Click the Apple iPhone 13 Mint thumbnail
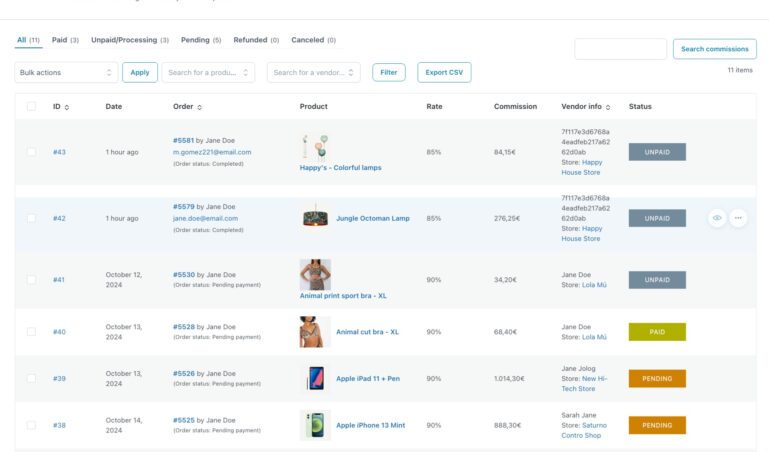The image size is (769, 452). coord(315,425)
